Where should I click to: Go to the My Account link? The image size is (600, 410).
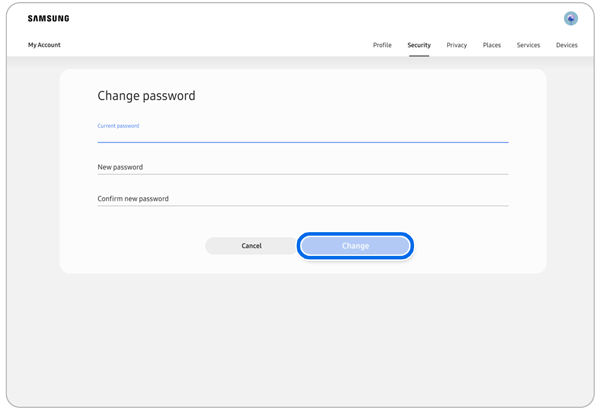point(44,45)
